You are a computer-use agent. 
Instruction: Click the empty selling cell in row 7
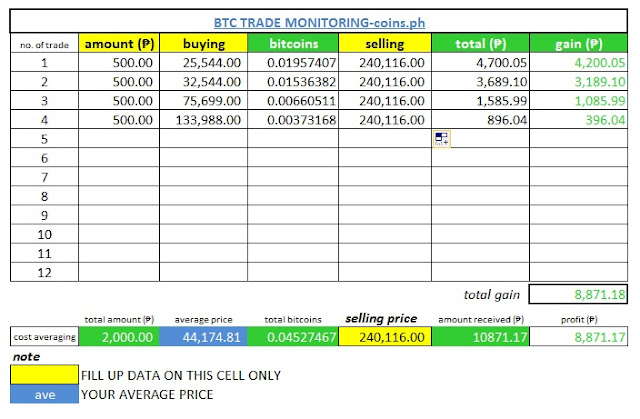click(385, 177)
